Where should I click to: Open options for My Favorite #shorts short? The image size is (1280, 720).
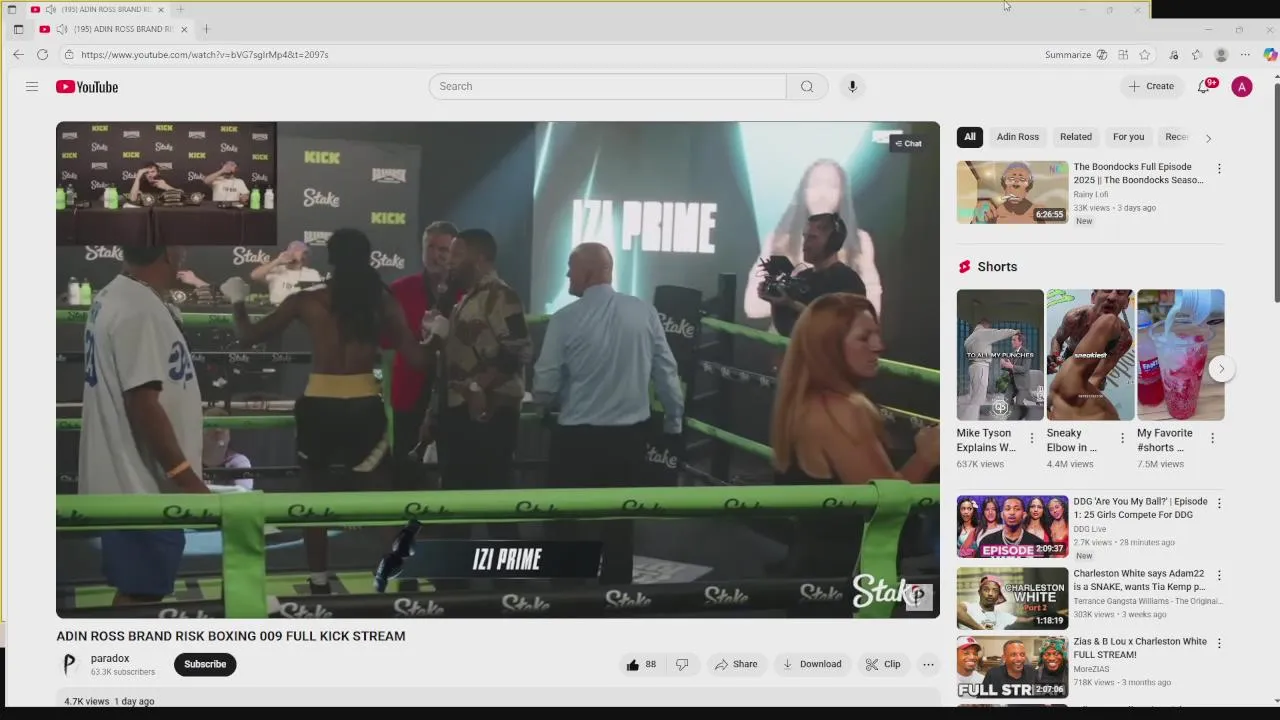[1212, 438]
